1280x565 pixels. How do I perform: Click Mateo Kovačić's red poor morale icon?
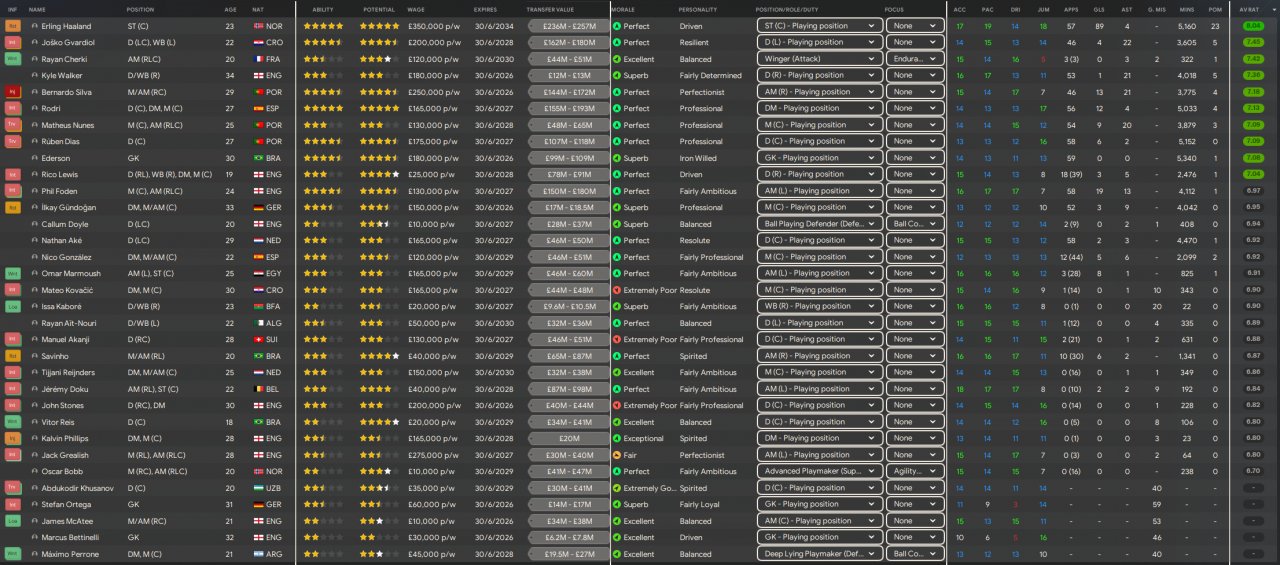pyautogui.click(x=616, y=290)
